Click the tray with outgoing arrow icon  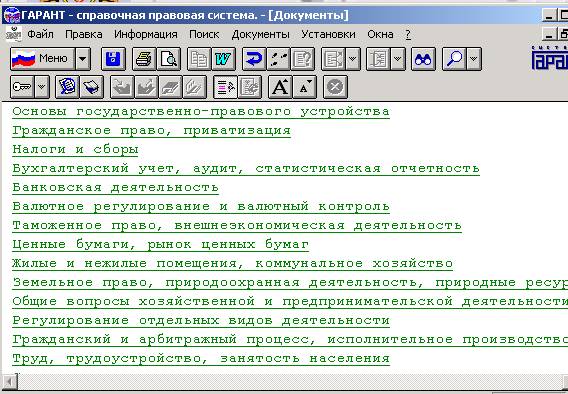146,87
